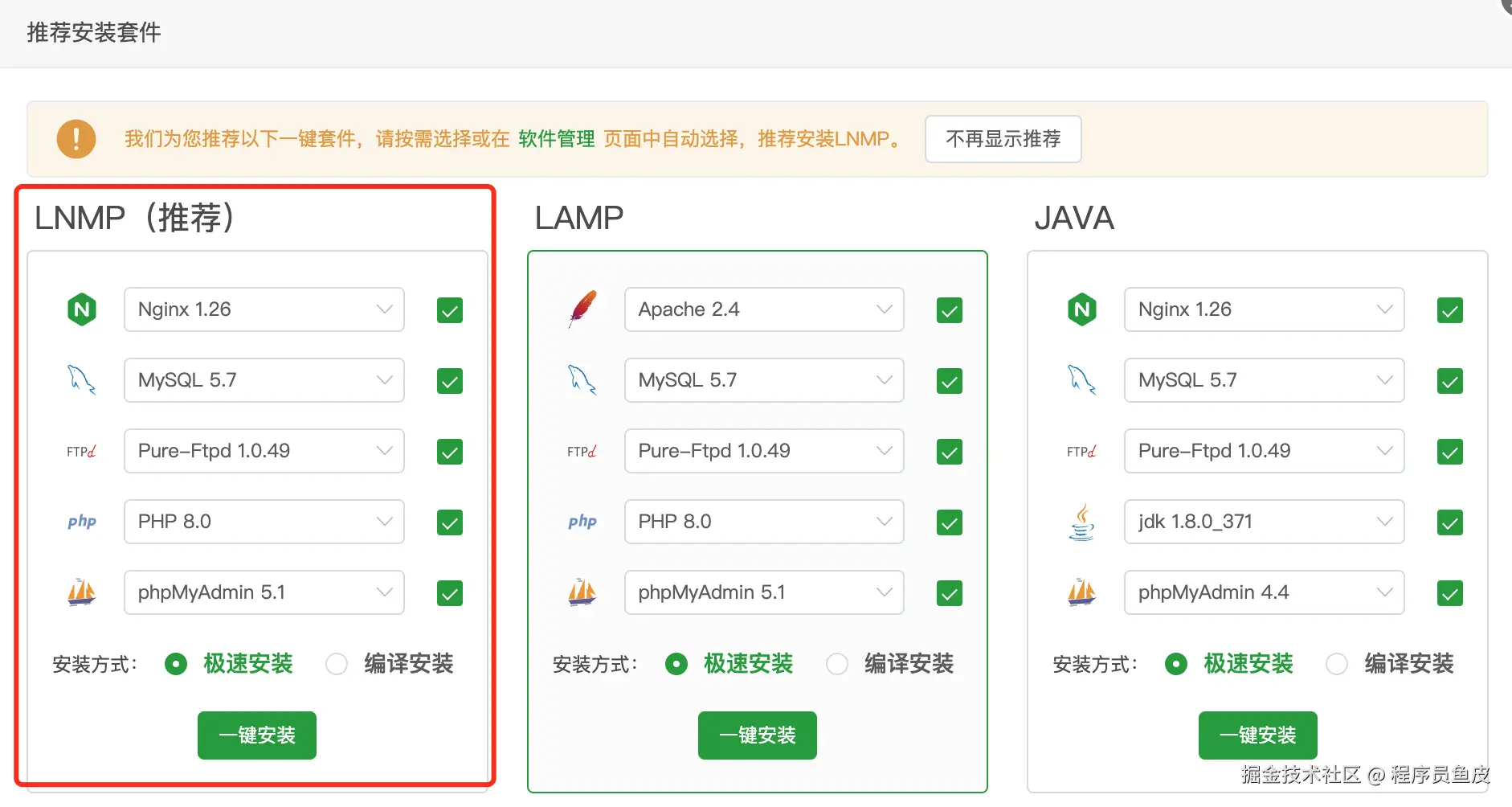Click 一键安装 button for JAVA

click(x=1258, y=735)
